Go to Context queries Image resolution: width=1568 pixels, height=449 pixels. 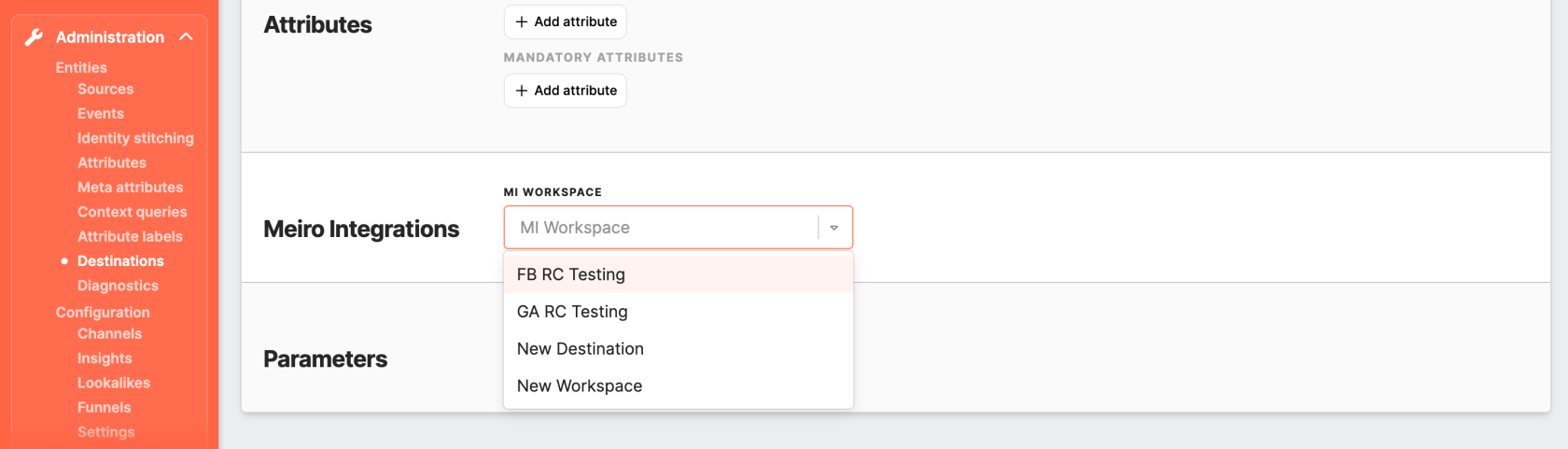point(132,212)
